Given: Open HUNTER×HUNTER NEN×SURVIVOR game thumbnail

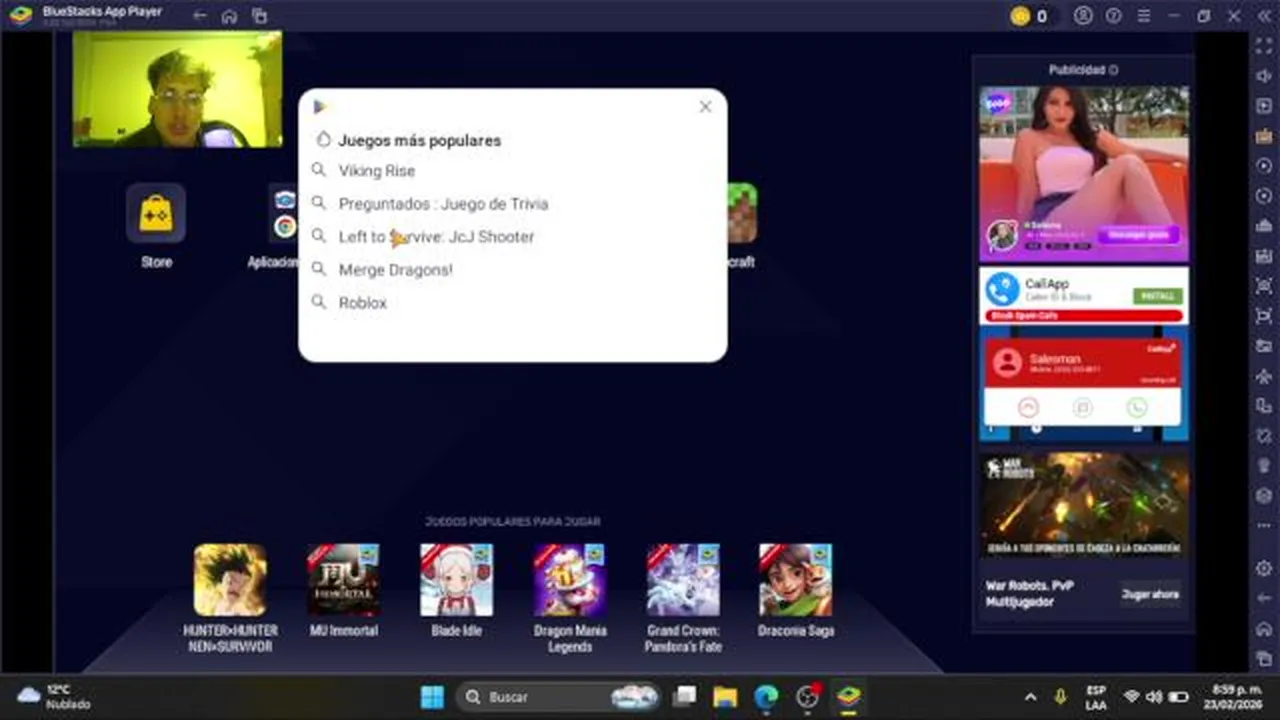Looking at the screenshot, I should point(230,580).
